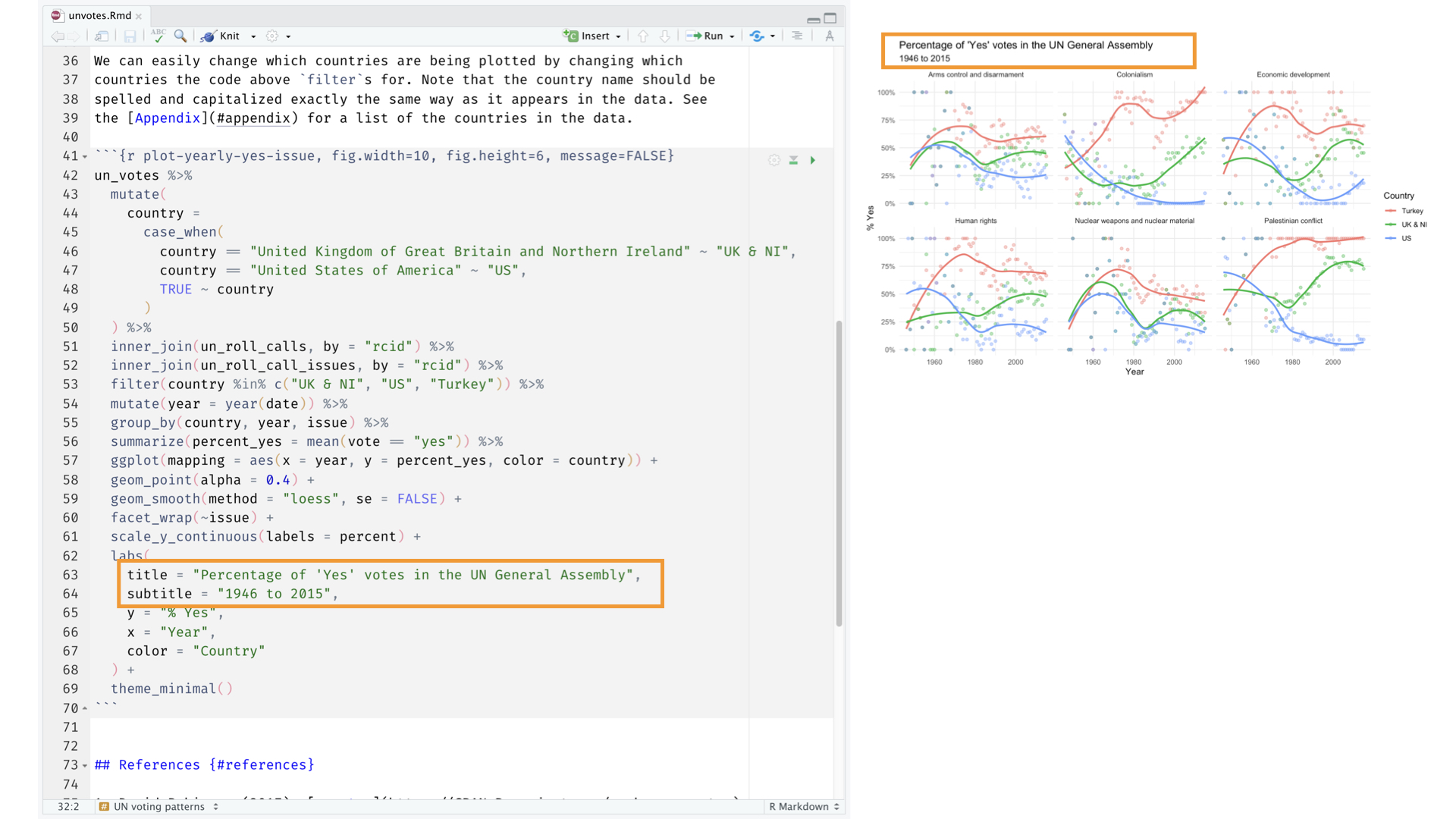Toggle document outline icon
Viewport: 1456px width, 819px height.
click(x=797, y=36)
